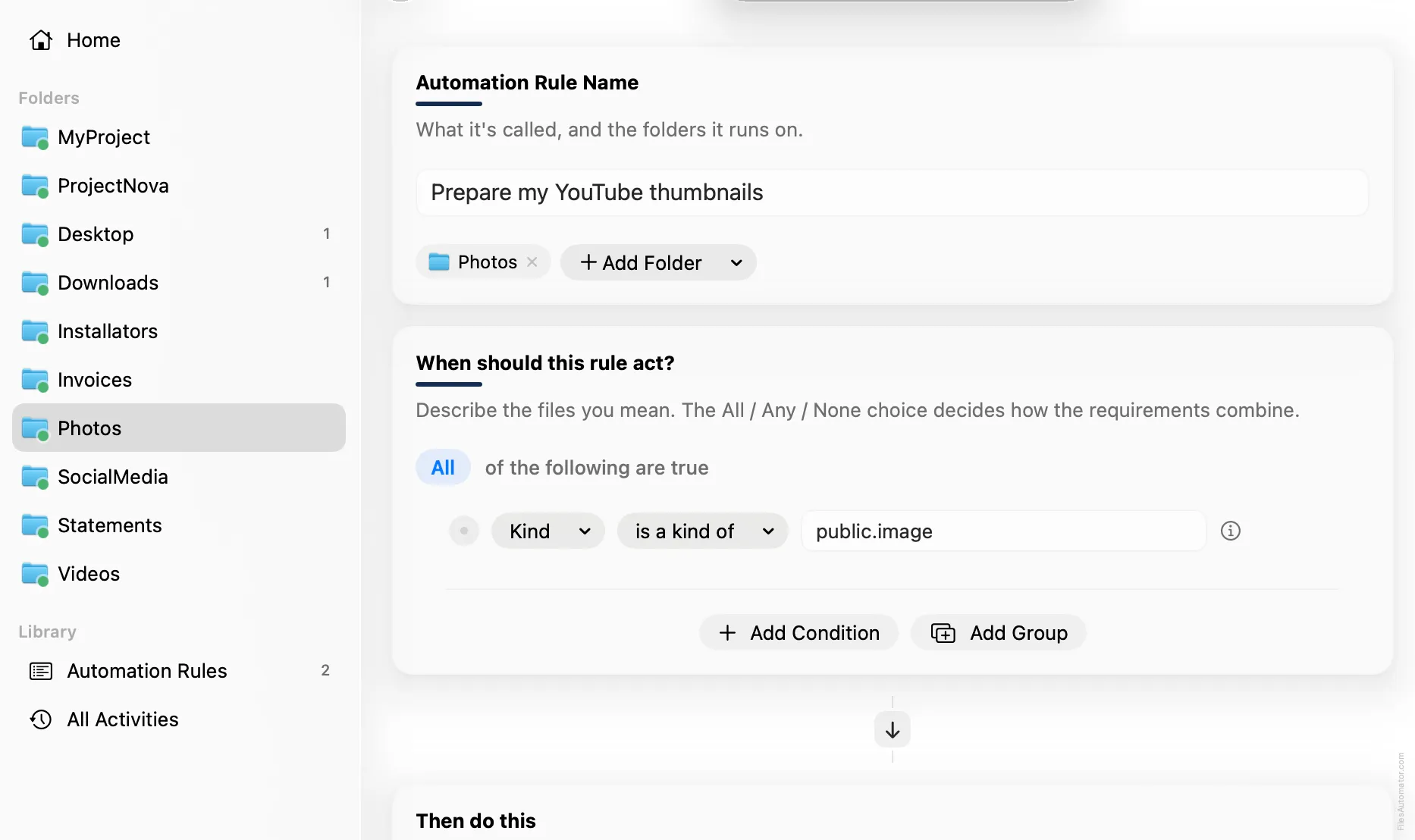The image size is (1415, 840).
Task: Show info for the Kind condition
Action: 1230,531
